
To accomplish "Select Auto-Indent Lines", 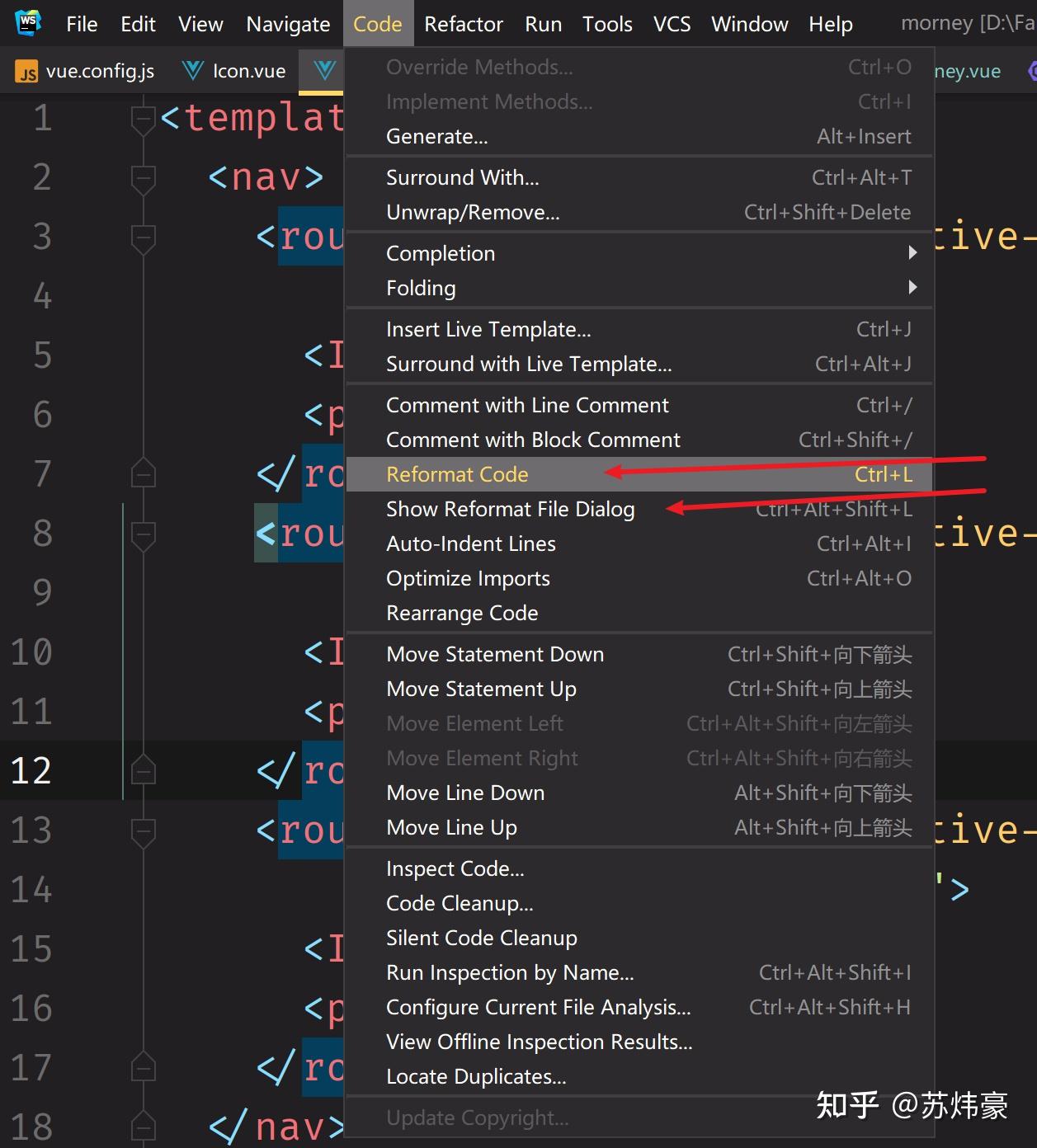I will point(639,543).
